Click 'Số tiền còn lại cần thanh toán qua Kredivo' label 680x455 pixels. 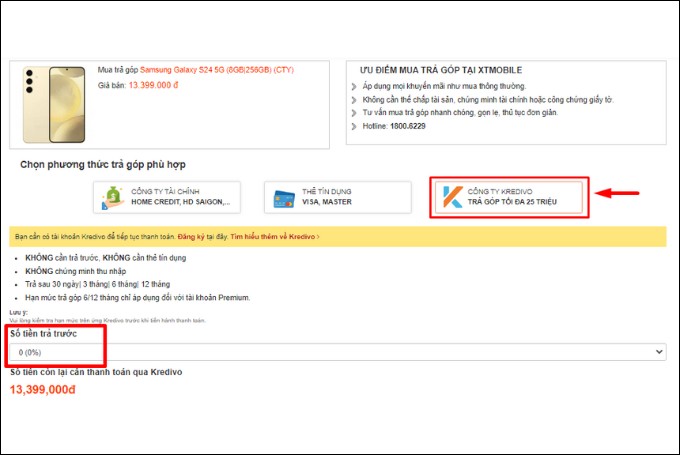click(96, 372)
